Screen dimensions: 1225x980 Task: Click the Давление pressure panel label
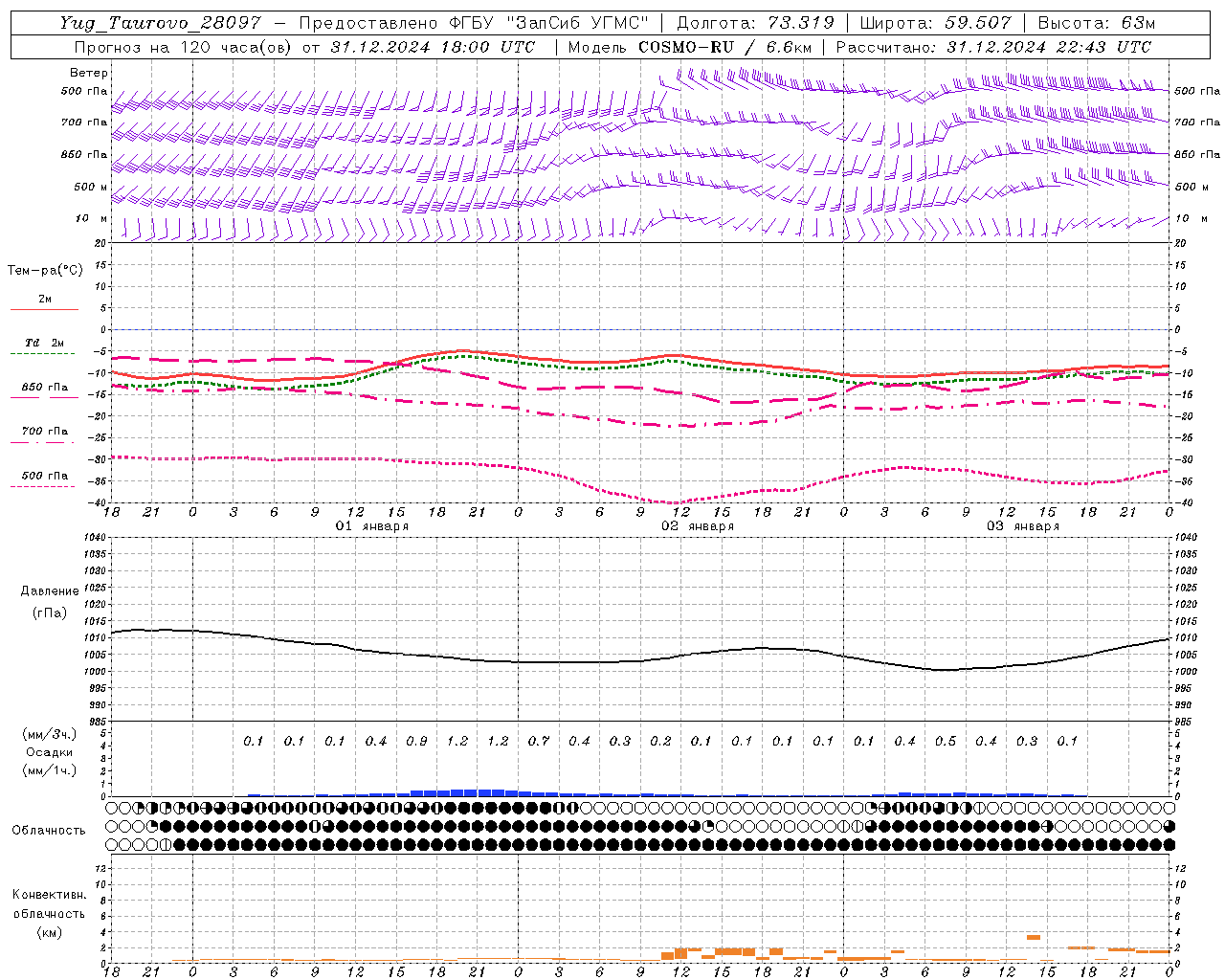[50, 591]
